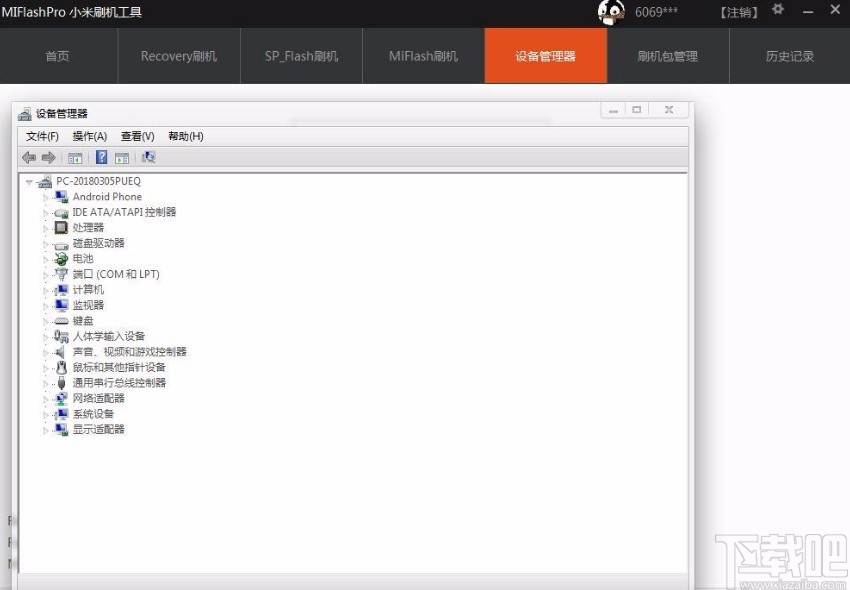Select the 设备管理器 tab
Image resolution: width=850 pixels, height=590 pixels.
pos(546,56)
